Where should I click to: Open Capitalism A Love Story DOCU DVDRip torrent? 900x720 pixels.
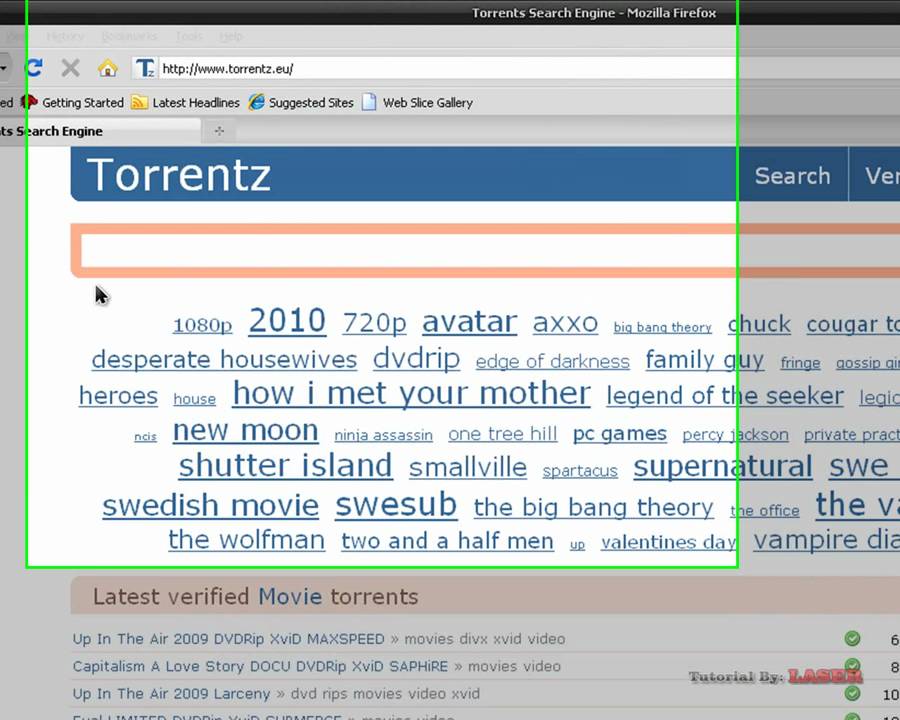260,666
